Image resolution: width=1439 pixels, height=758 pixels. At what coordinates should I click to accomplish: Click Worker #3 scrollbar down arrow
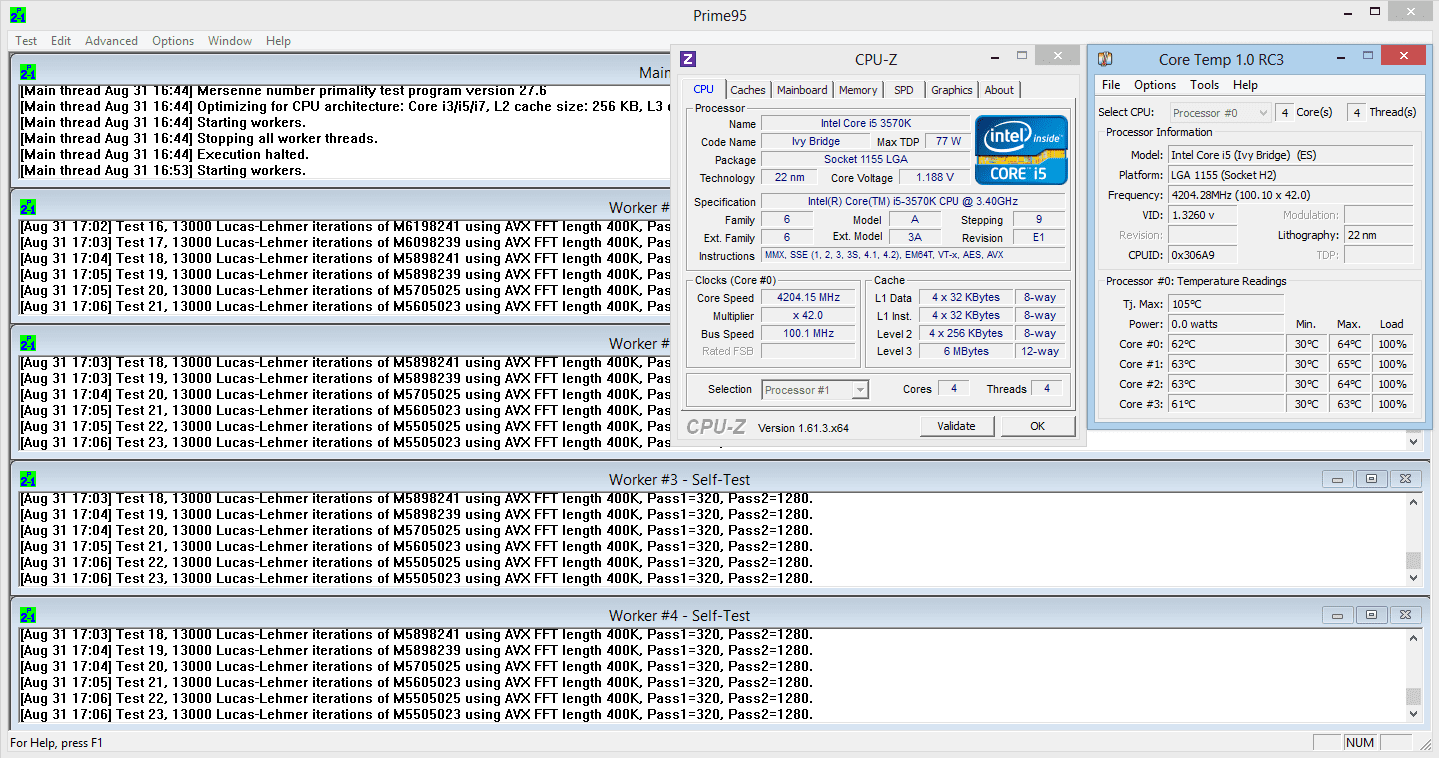(1413, 578)
